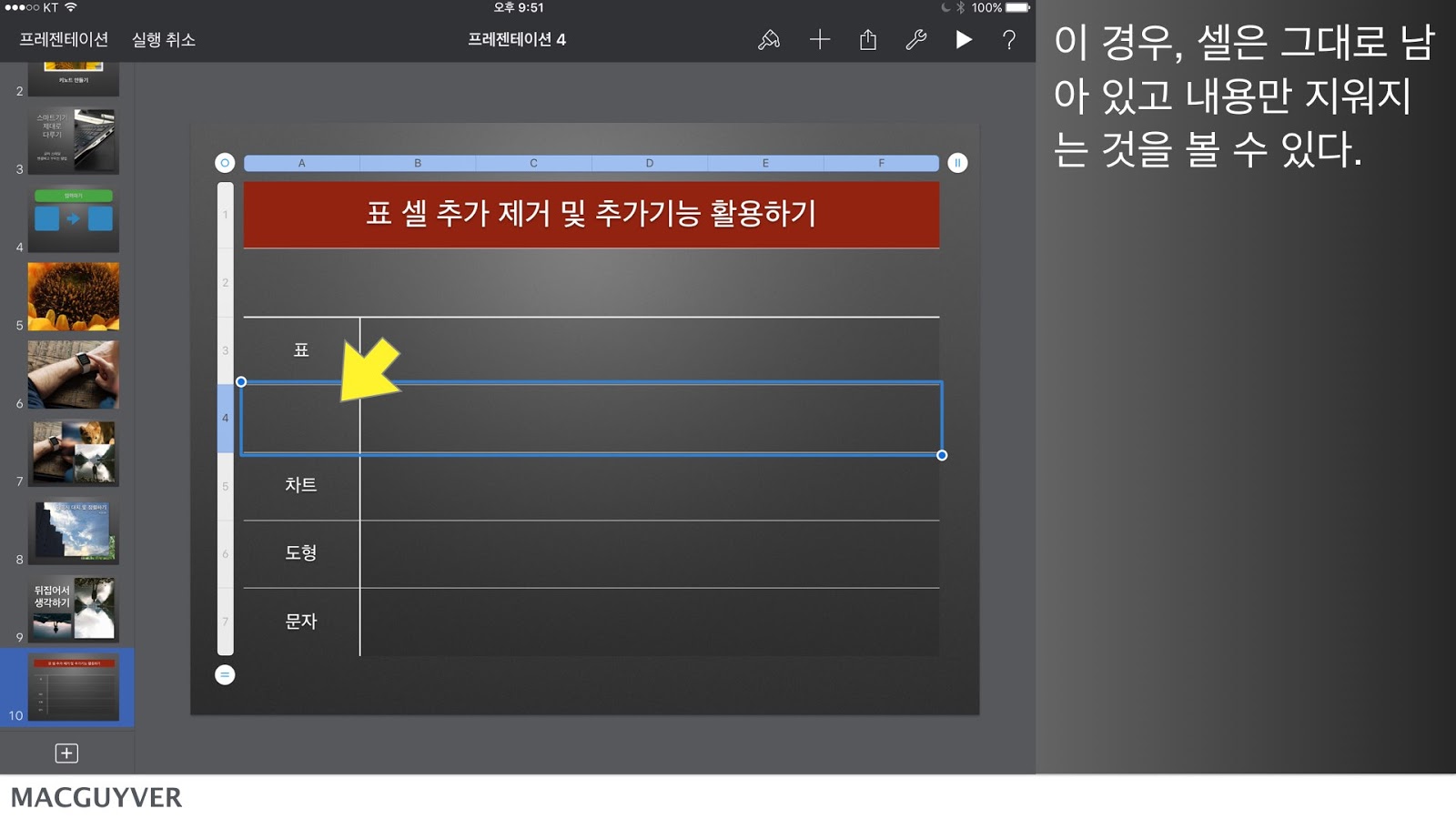Add a new slide with plus button

(x=66, y=753)
